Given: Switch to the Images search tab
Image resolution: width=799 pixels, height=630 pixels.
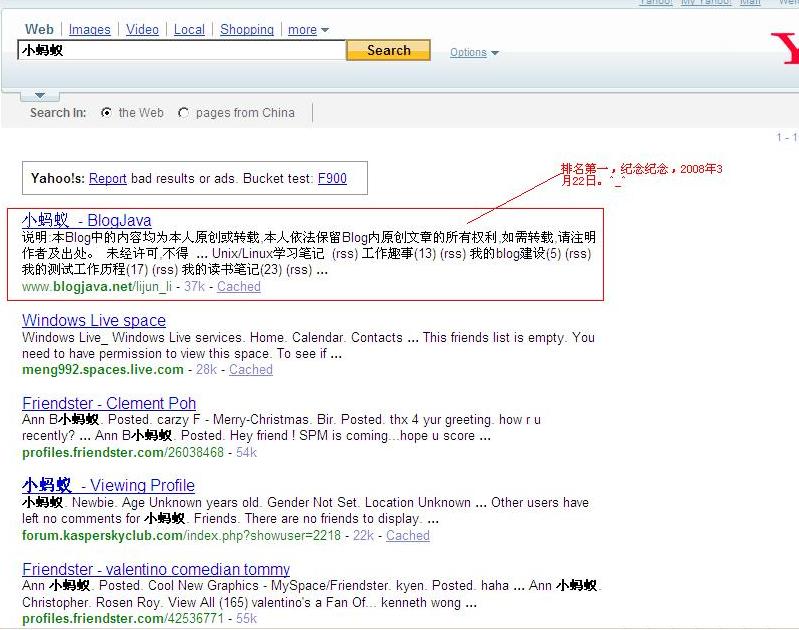Looking at the screenshot, I should click(x=89, y=30).
